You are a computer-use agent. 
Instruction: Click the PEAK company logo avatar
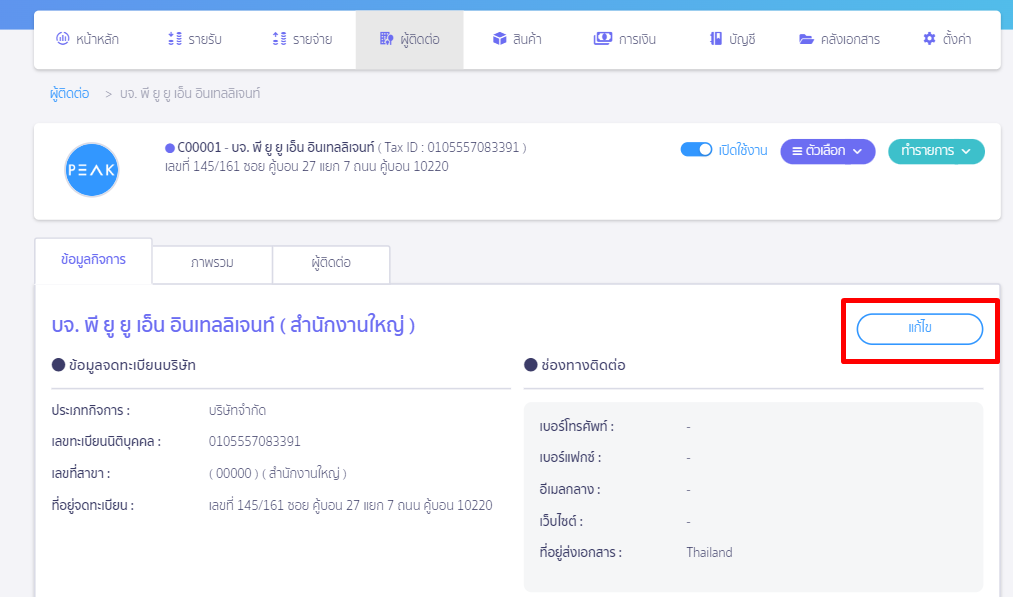tap(92, 170)
